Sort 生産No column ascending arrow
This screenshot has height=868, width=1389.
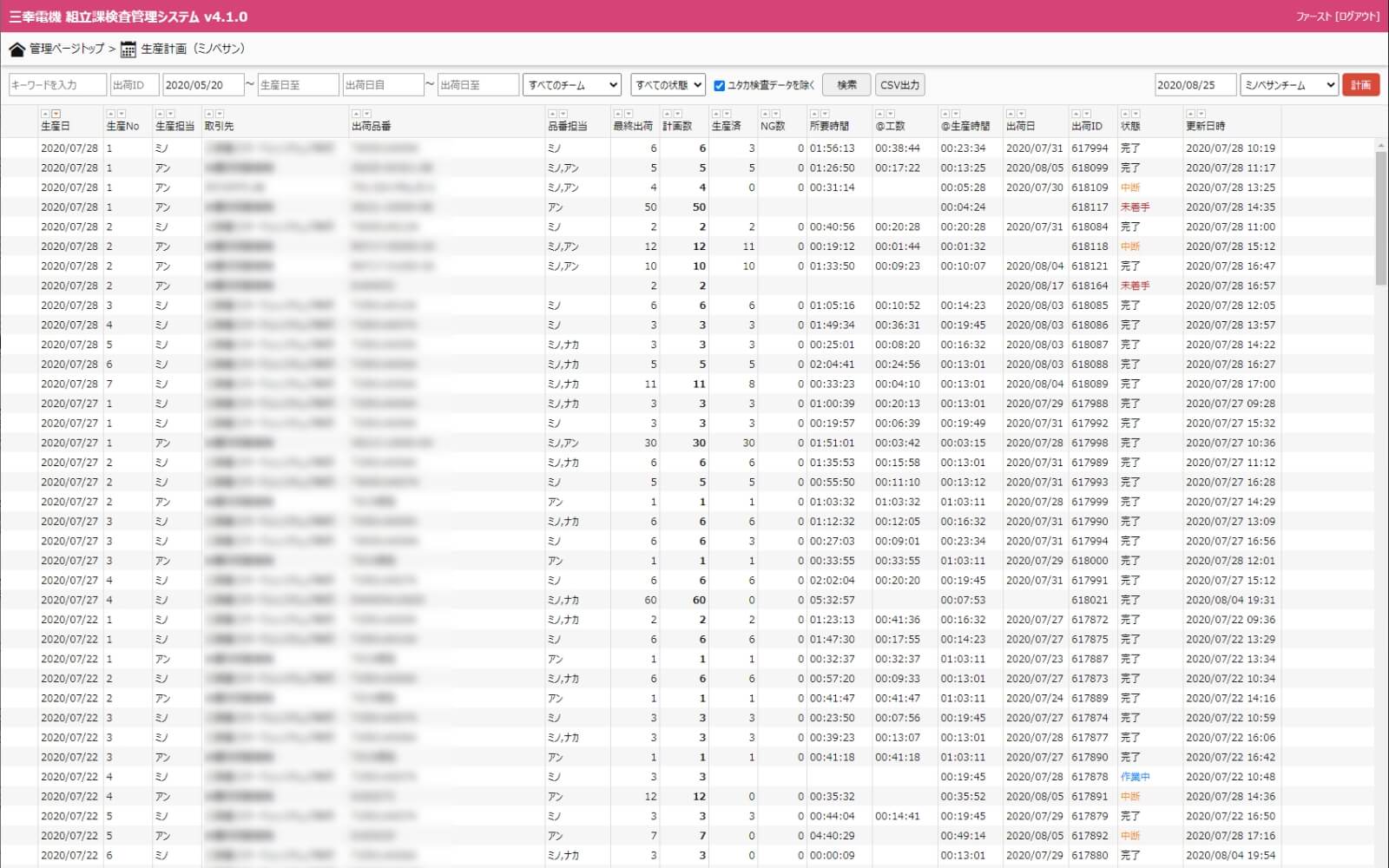[110, 114]
